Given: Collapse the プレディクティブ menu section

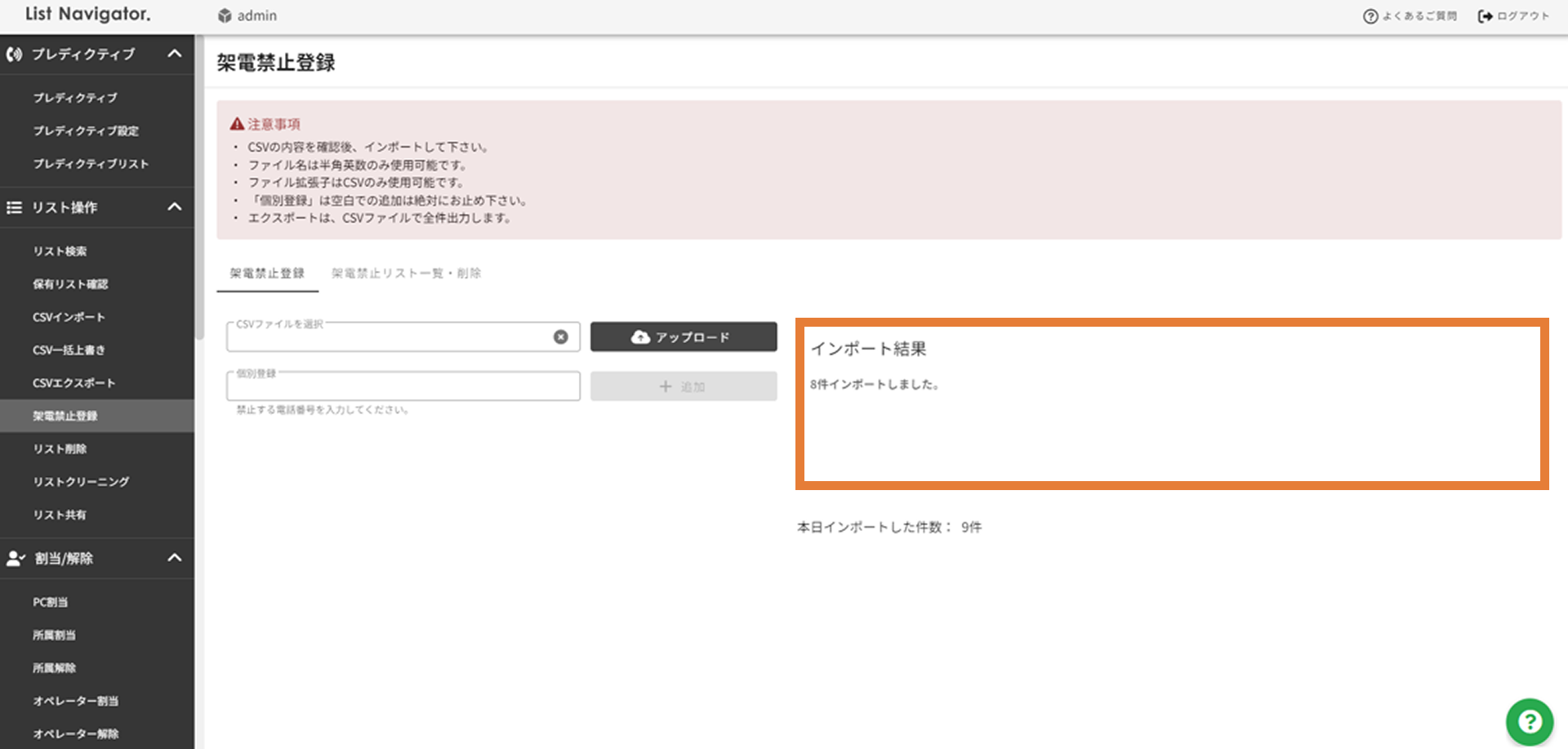Looking at the screenshot, I should click(174, 54).
